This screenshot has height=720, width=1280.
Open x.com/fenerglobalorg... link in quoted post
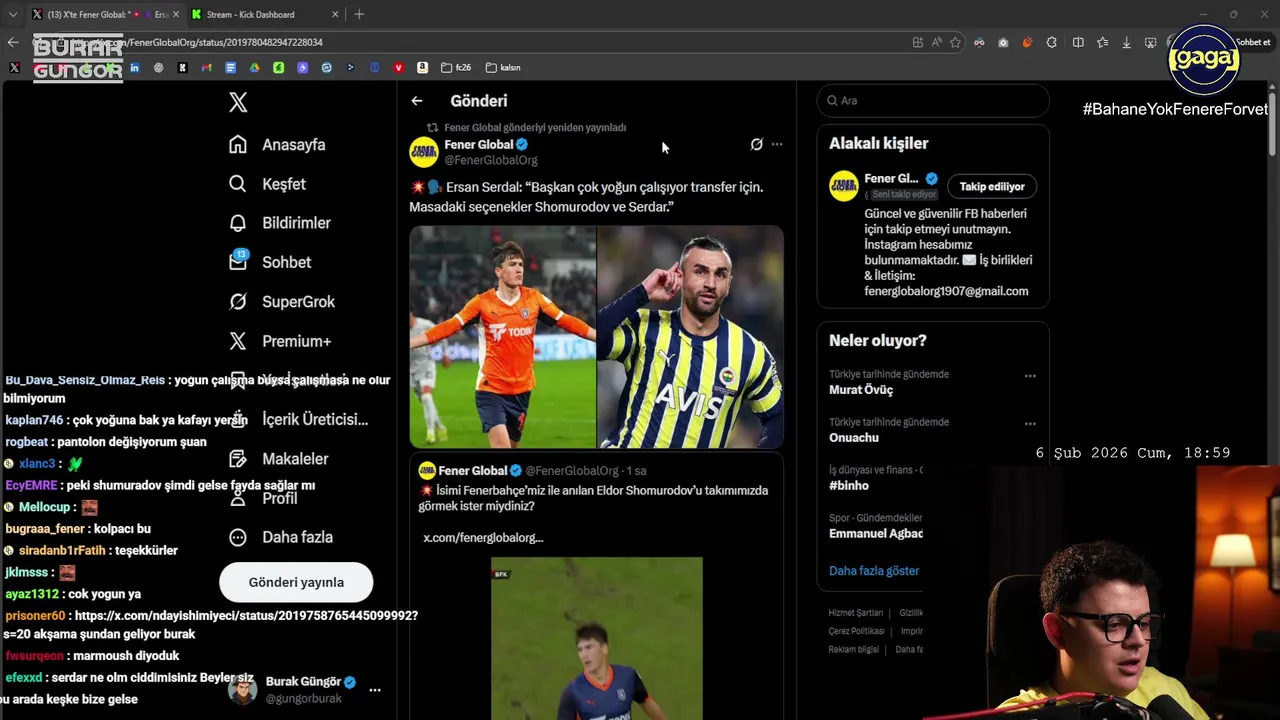point(483,538)
